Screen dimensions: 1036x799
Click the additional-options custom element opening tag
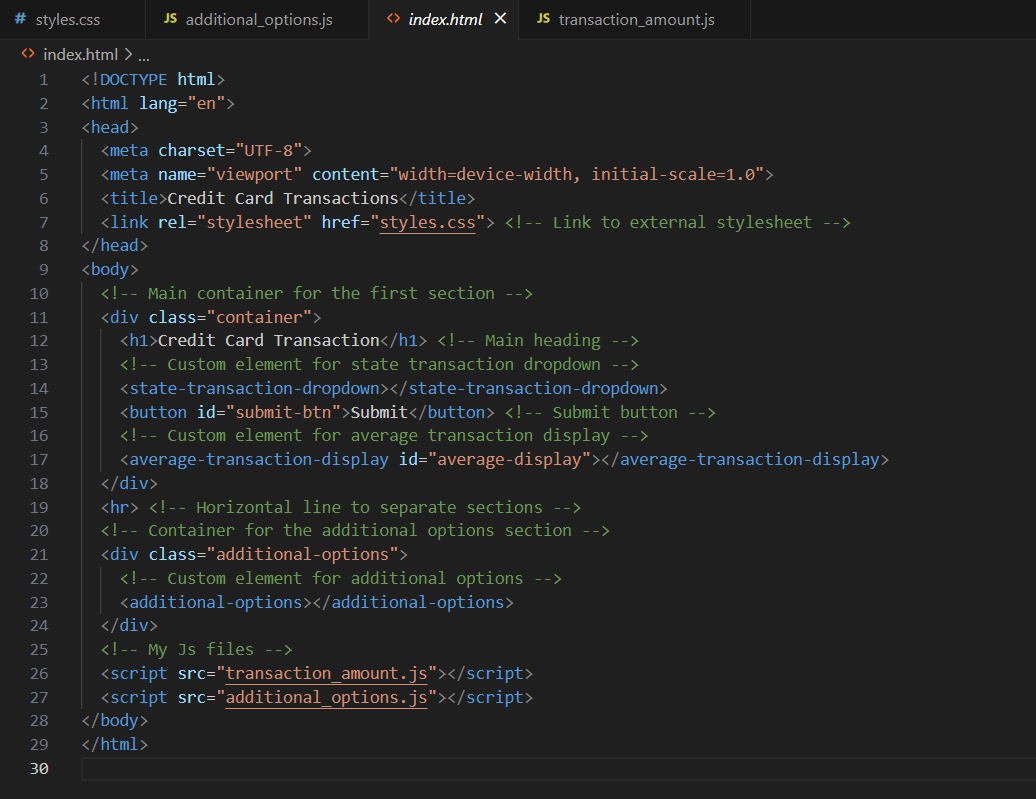pyautogui.click(x=215, y=603)
